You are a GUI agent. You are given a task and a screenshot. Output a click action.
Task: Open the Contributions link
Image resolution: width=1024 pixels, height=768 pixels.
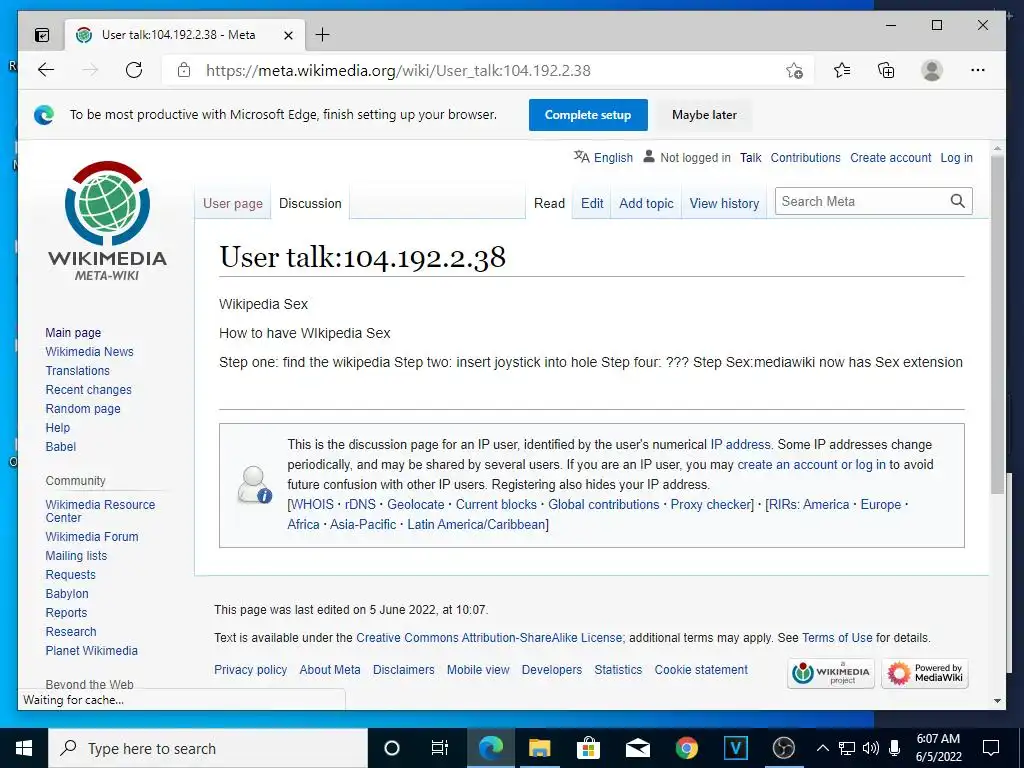click(x=805, y=157)
